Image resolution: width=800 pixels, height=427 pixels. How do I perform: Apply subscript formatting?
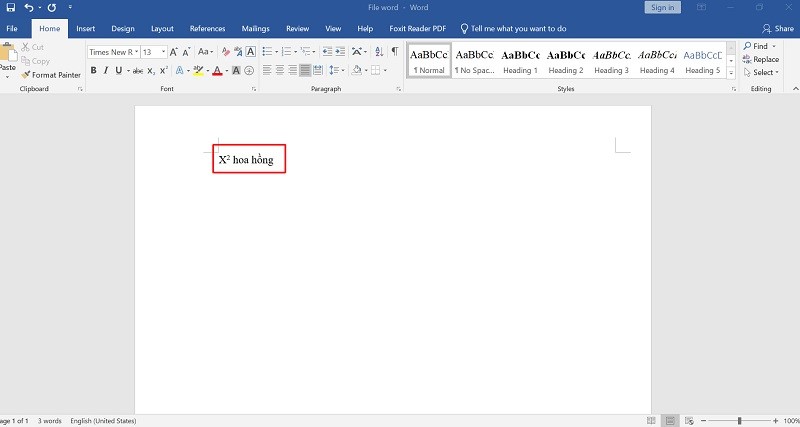click(151, 71)
